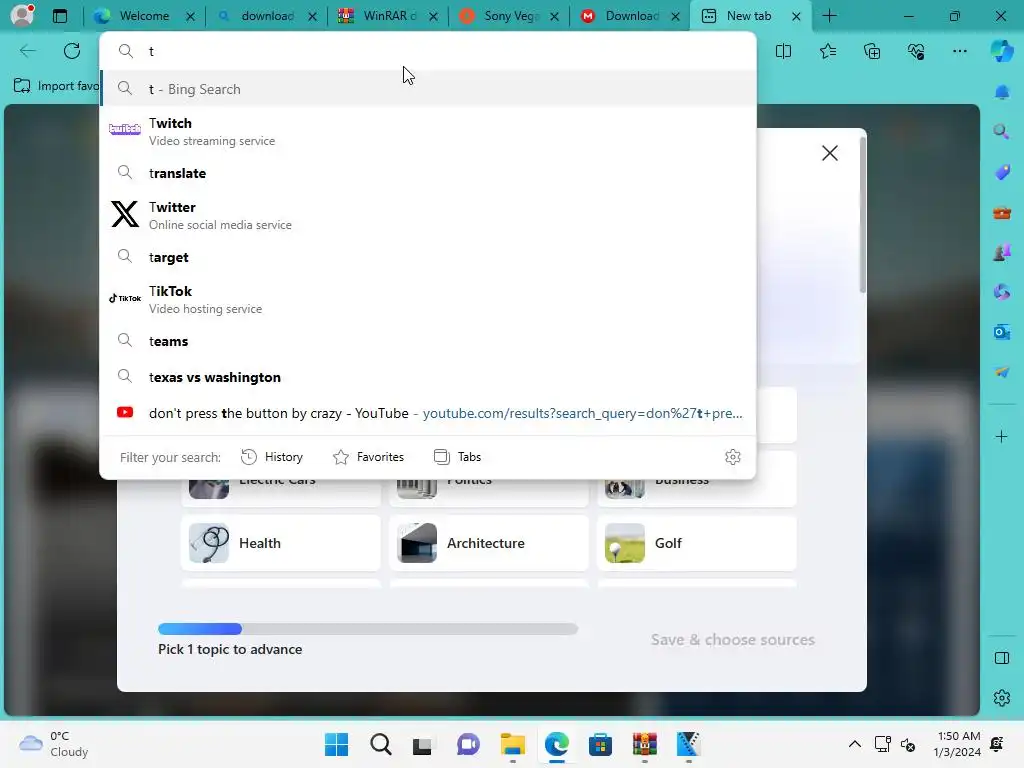Open the Copilot icon

pos(1002,51)
